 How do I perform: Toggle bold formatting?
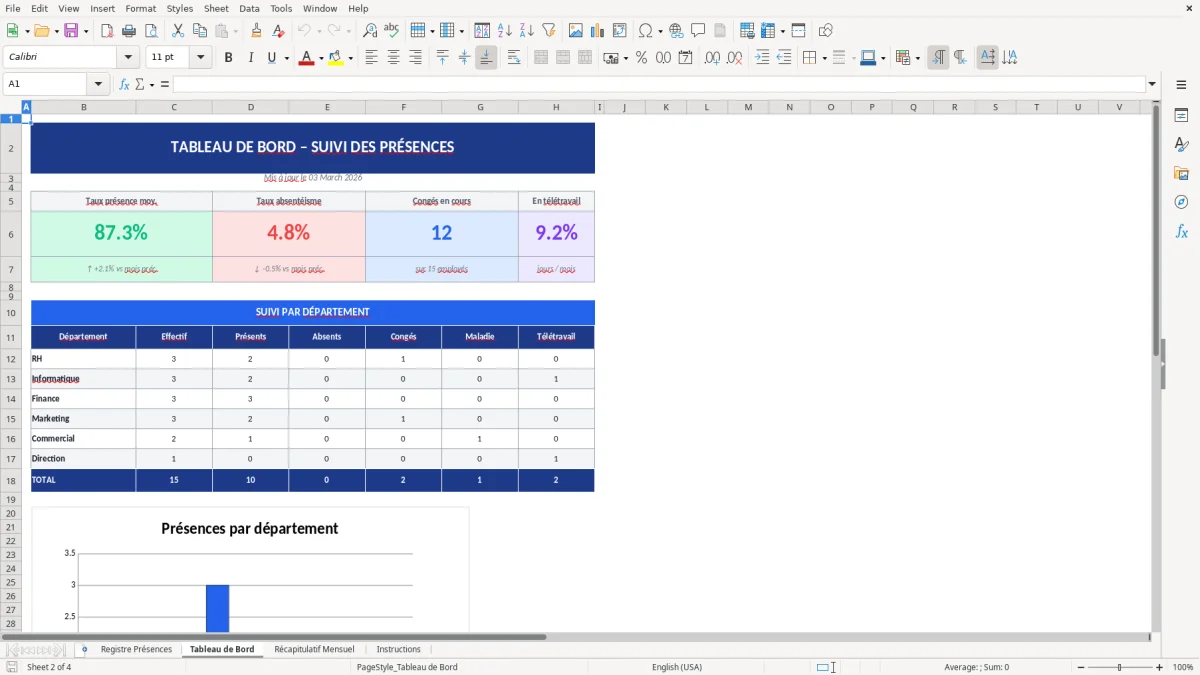pyautogui.click(x=228, y=57)
